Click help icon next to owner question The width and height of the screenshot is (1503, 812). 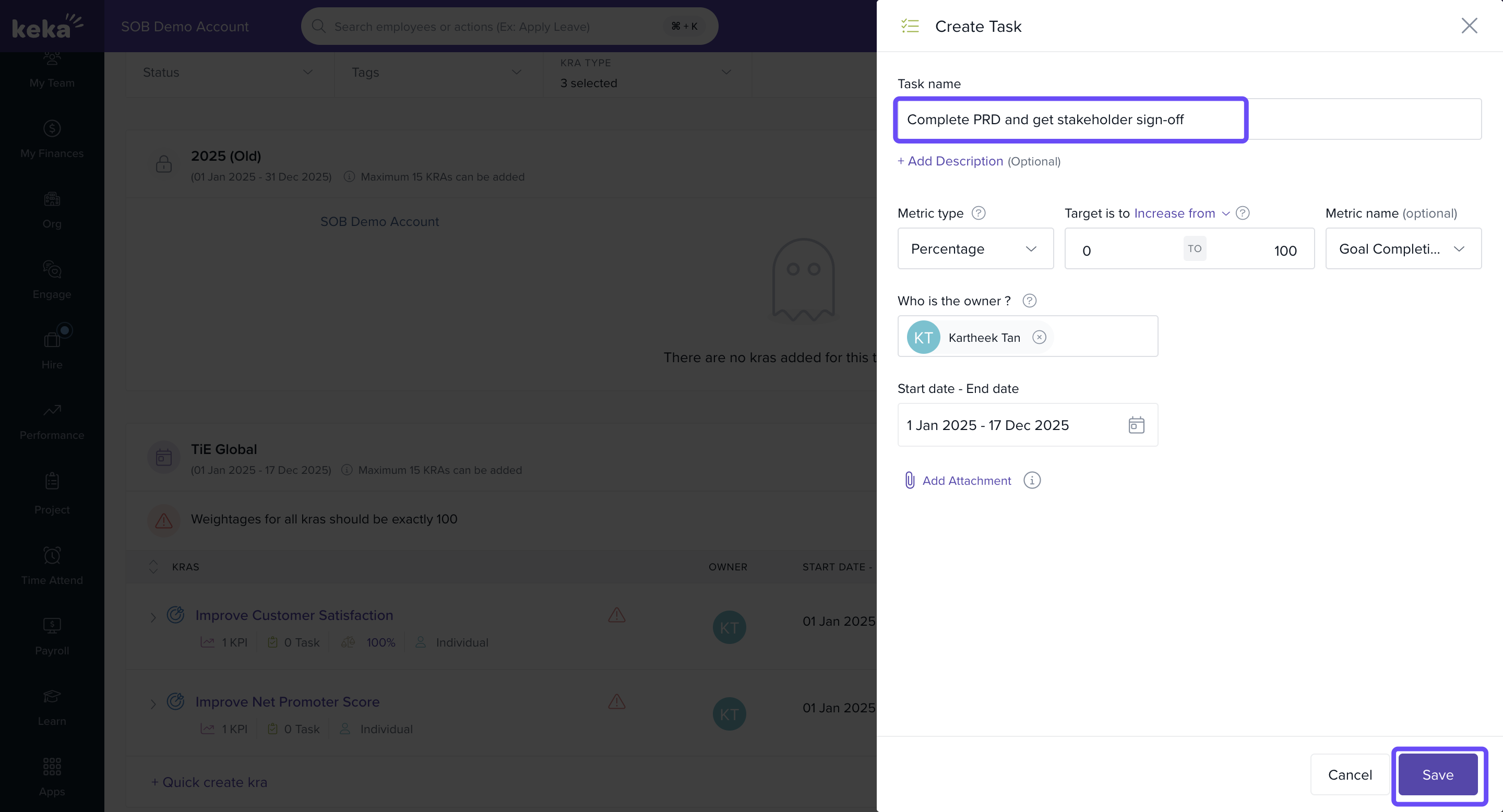[1029, 301]
